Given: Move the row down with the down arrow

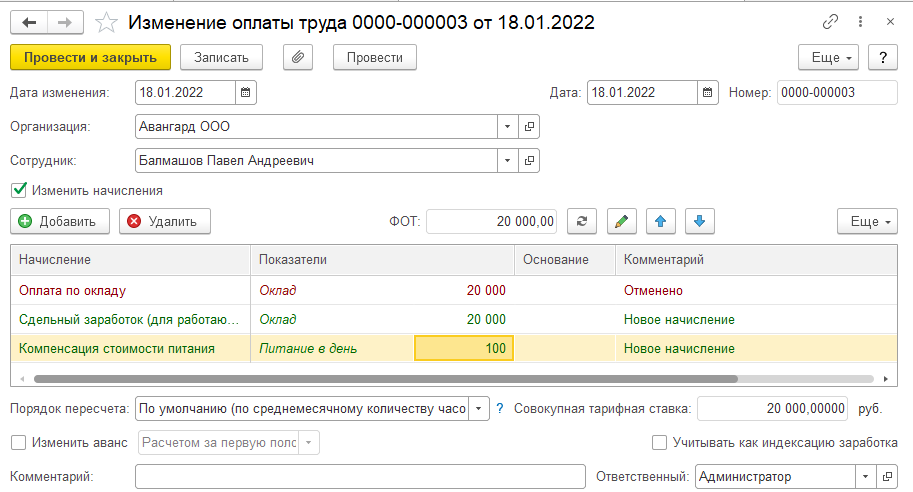Looking at the screenshot, I should (699, 221).
